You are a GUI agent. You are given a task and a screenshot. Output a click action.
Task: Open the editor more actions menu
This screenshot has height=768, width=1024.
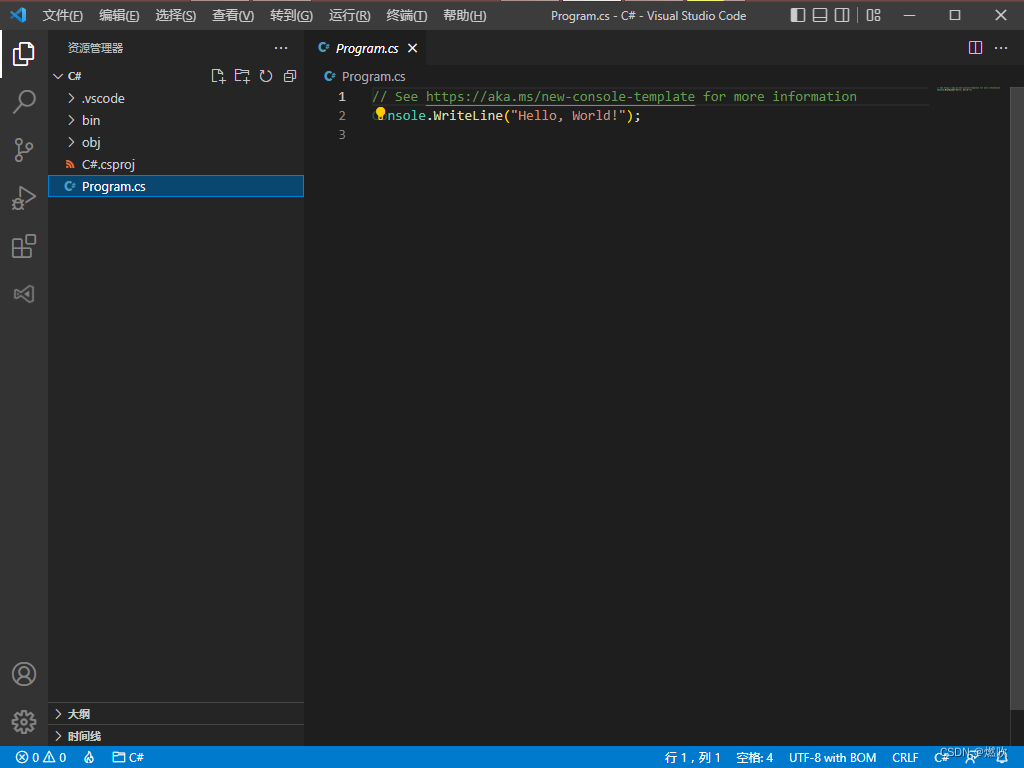click(x=1001, y=48)
